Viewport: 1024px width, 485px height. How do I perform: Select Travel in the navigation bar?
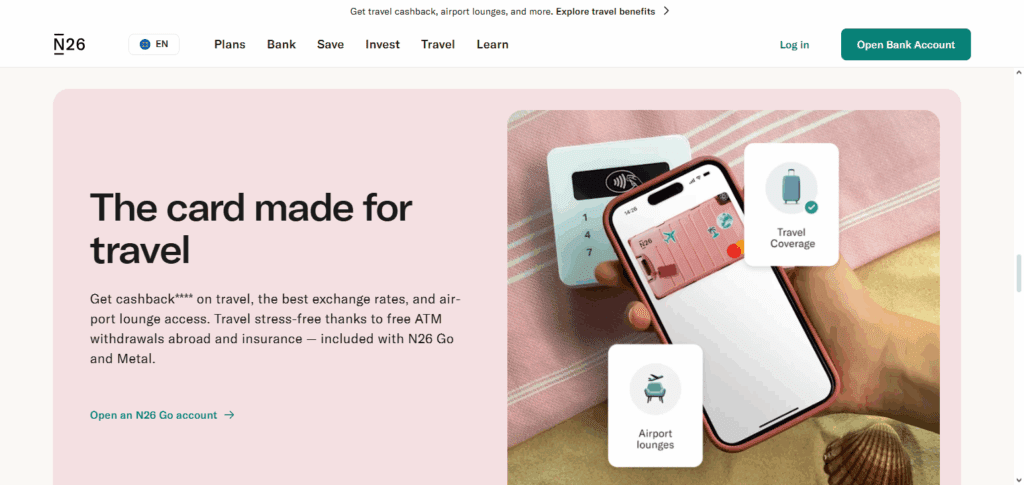(438, 44)
